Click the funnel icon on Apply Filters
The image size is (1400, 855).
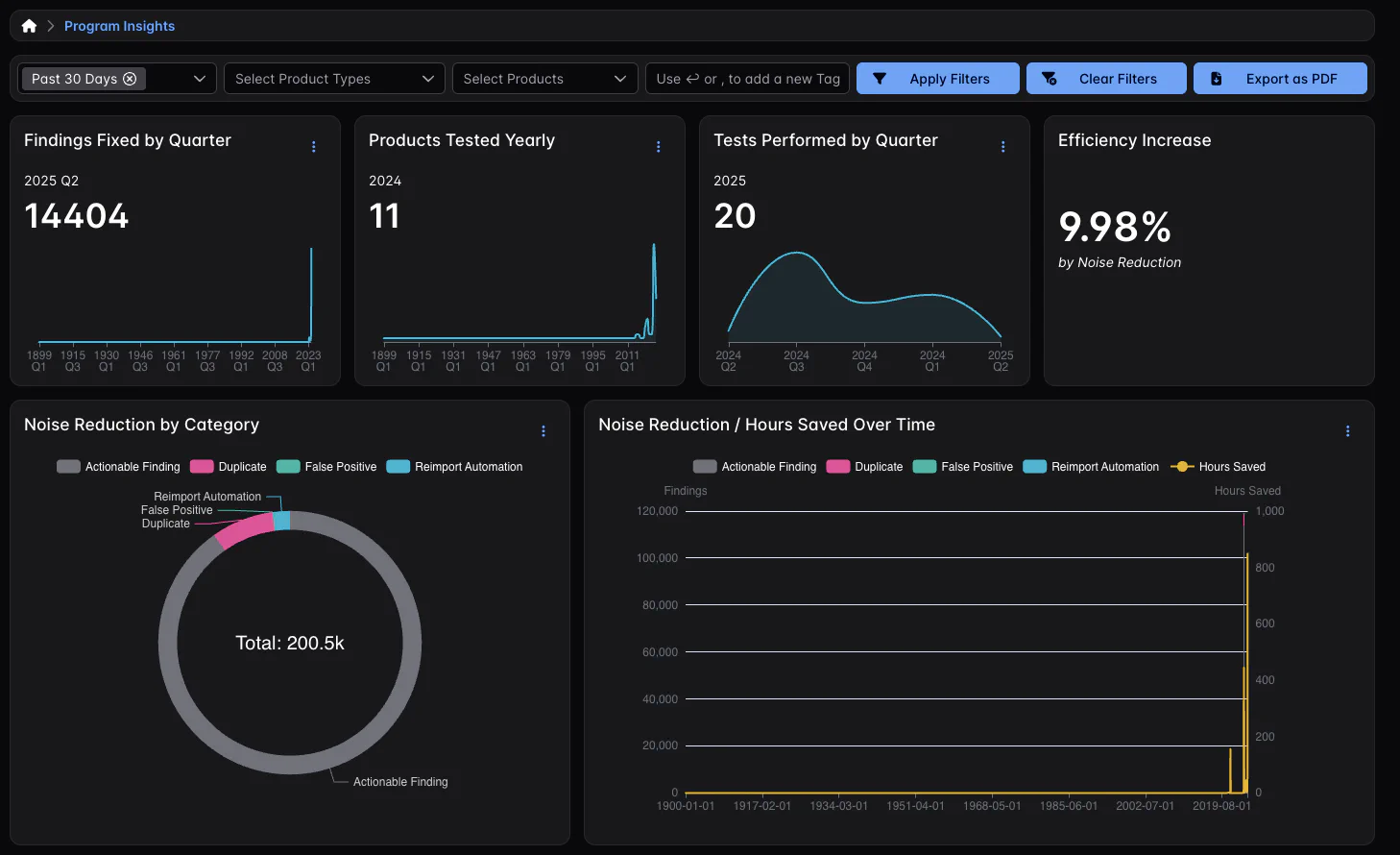pos(880,79)
